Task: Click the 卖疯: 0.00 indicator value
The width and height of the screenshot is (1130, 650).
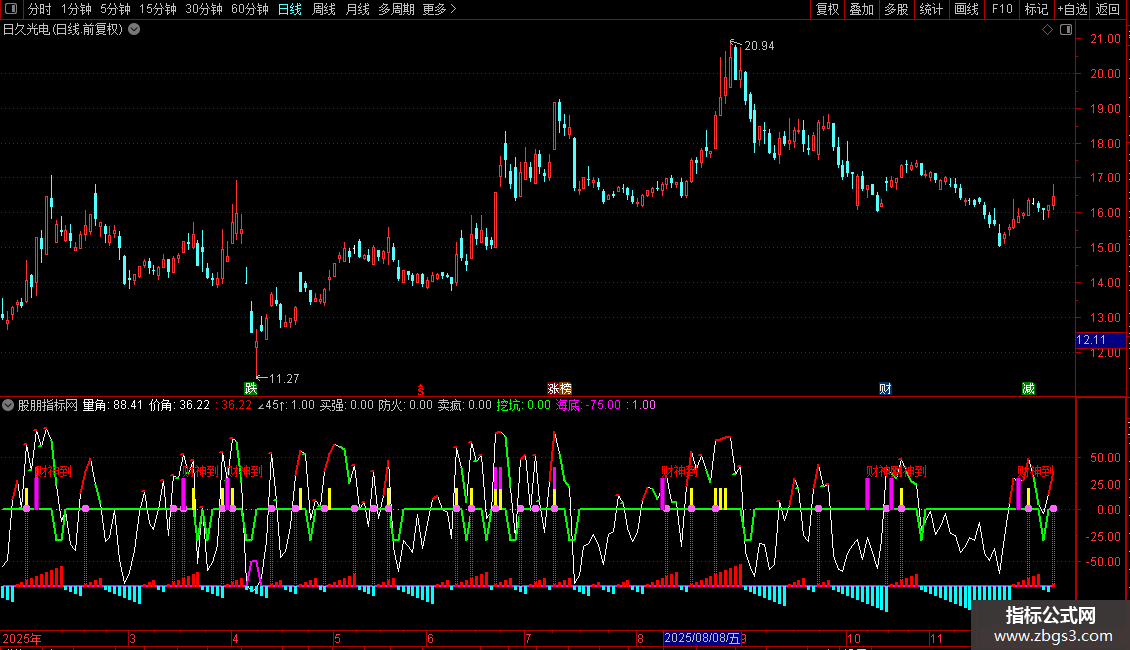Action: pyautogui.click(x=465, y=405)
